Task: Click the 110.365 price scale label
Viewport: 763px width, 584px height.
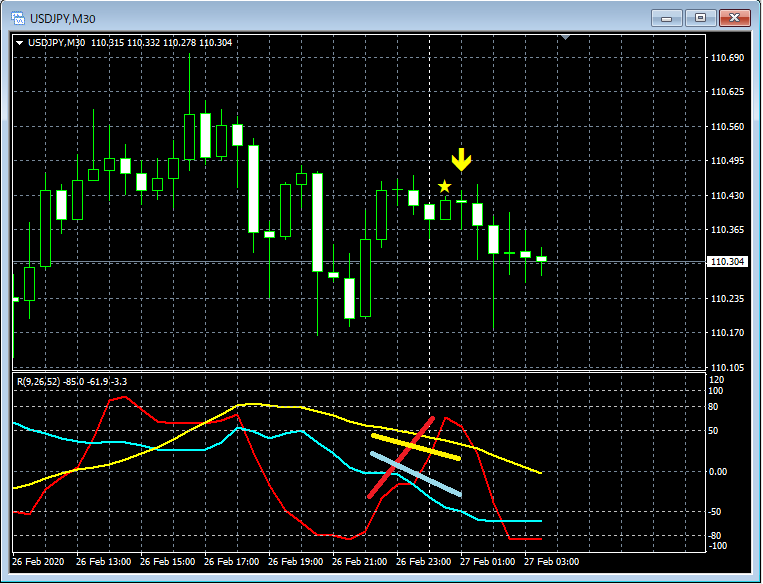Action: pyautogui.click(x=727, y=230)
